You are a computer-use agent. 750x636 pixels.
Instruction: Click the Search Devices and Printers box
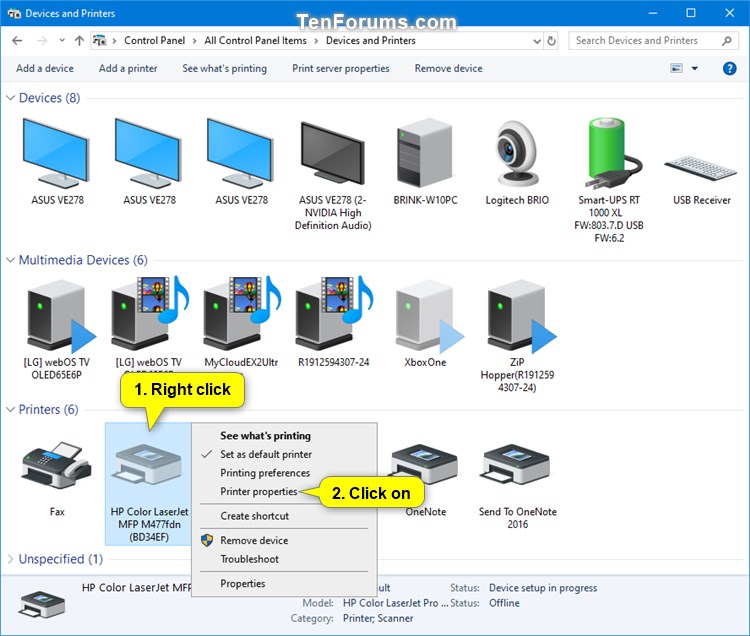(651, 41)
